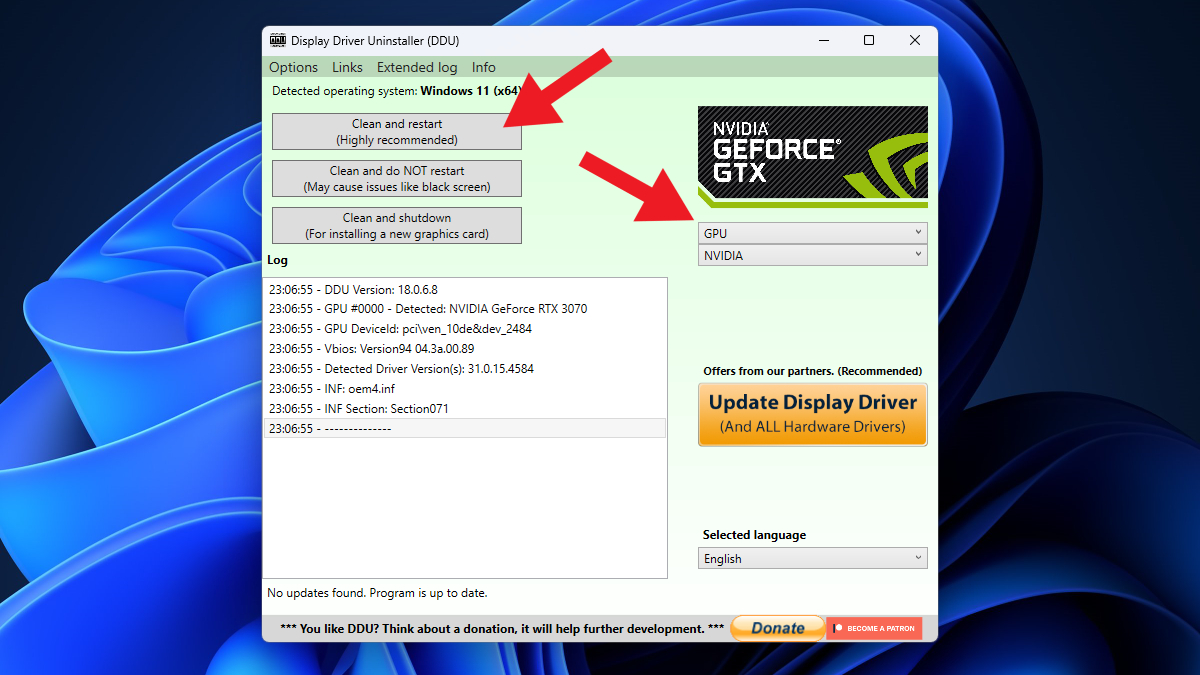Click the Update Display Driver offer button
The height and width of the screenshot is (675, 1200).
(812, 413)
